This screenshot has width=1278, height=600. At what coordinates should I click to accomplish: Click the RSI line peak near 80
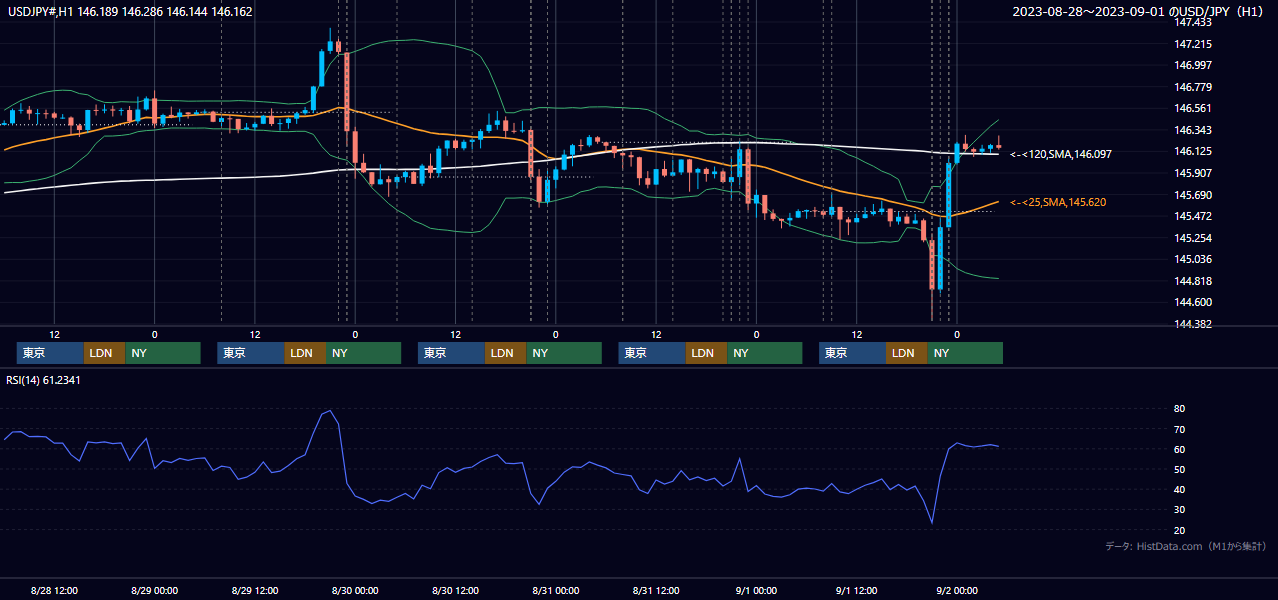tap(330, 411)
